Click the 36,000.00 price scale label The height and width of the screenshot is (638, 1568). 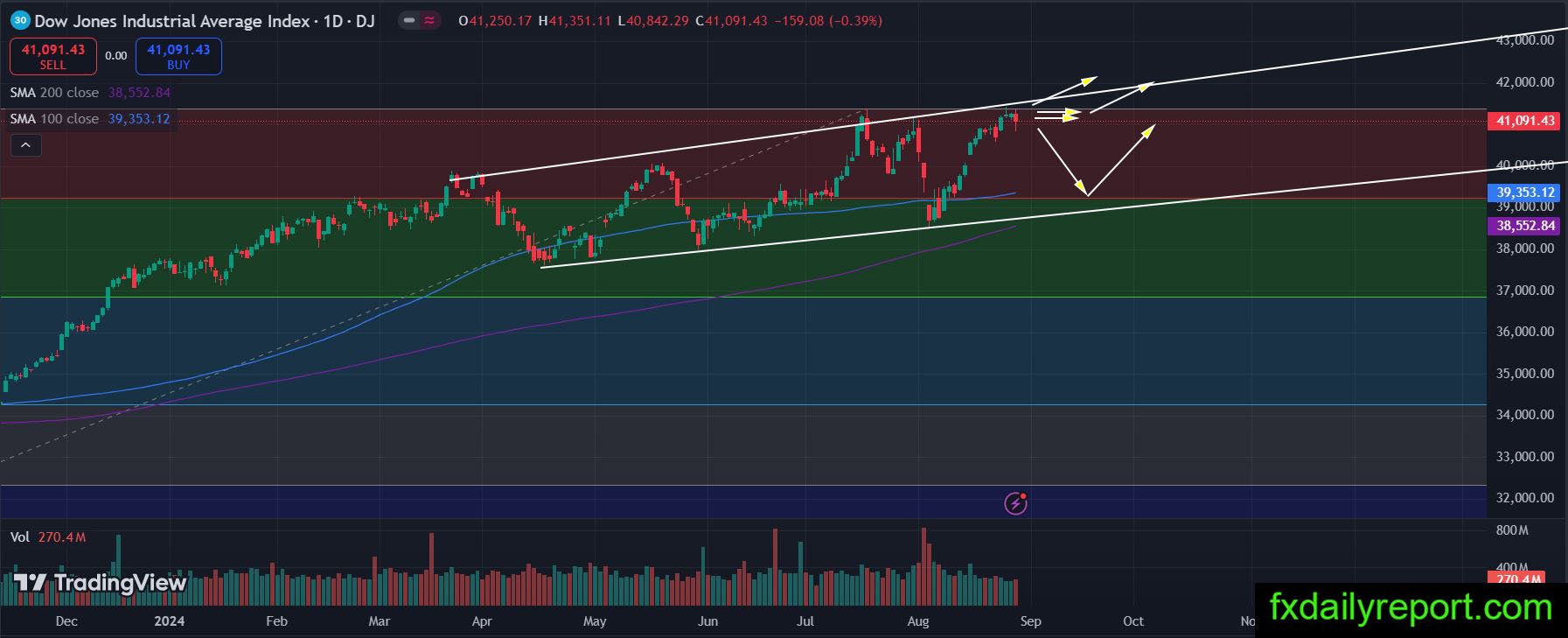(x=1525, y=332)
